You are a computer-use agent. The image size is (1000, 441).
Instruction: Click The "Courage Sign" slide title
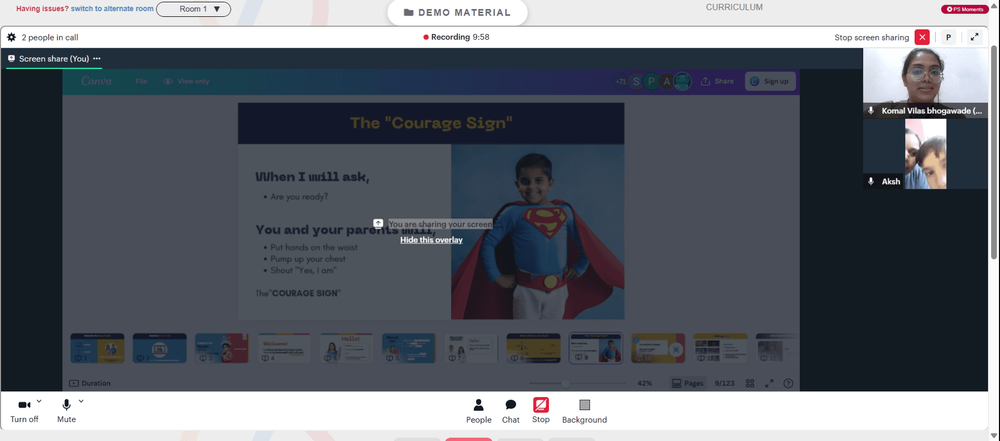click(x=431, y=123)
